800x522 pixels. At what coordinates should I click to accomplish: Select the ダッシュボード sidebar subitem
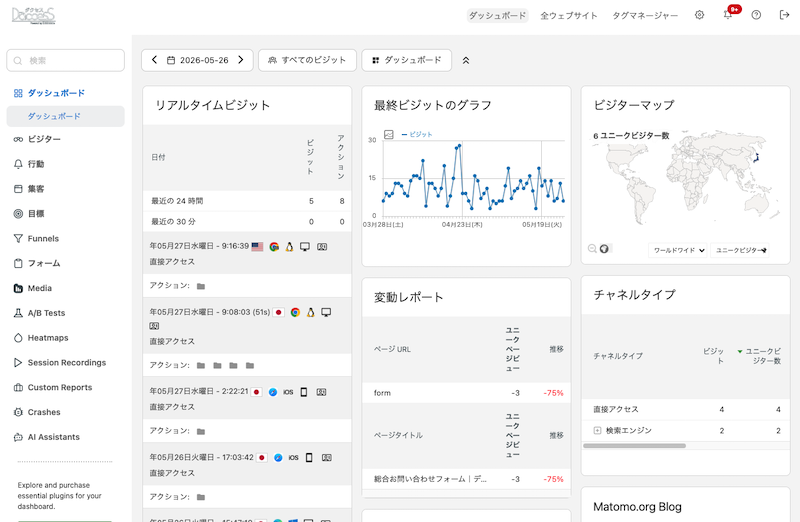65,116
